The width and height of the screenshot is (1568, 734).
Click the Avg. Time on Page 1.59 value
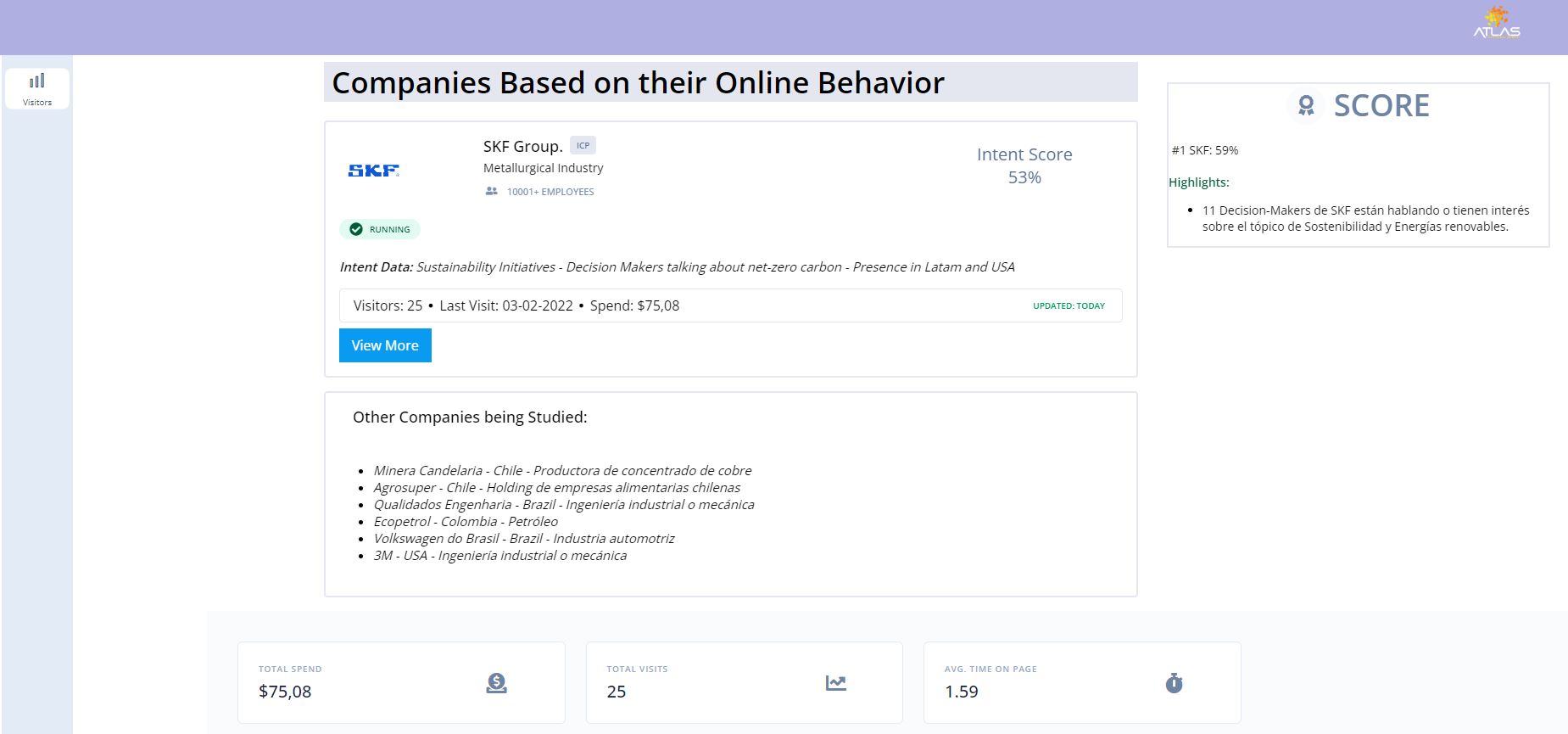962,692
